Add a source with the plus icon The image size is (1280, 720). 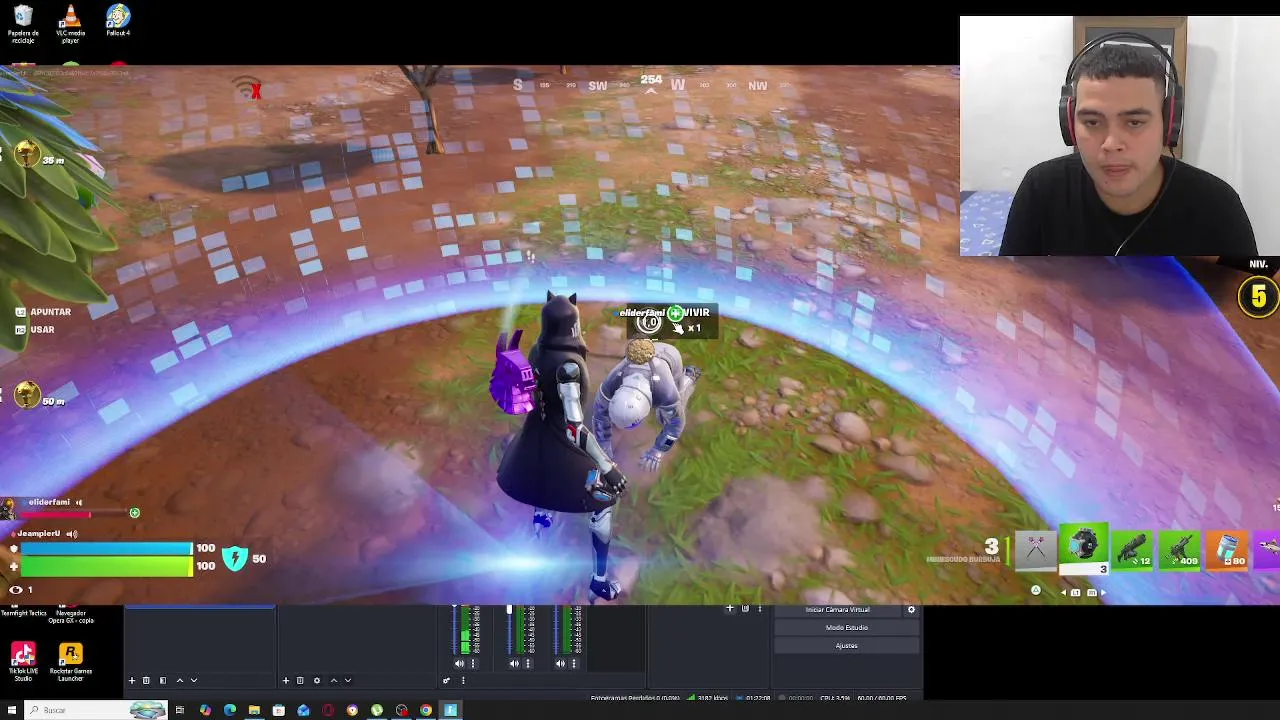pyautogui.click(x=285, y=680)
